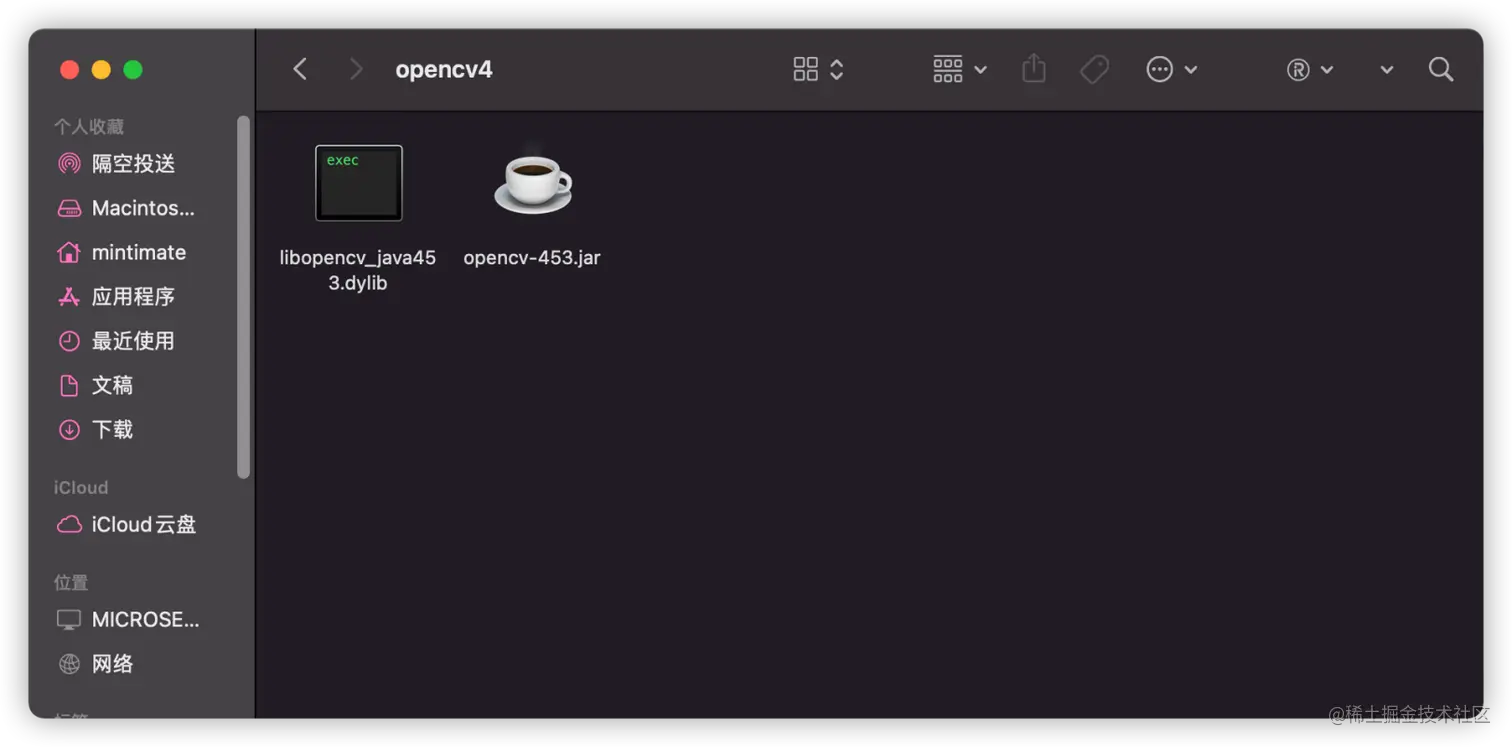The image size is (1512, 747).
Task: Zoom the window with green button
Action: click(133, 69)
